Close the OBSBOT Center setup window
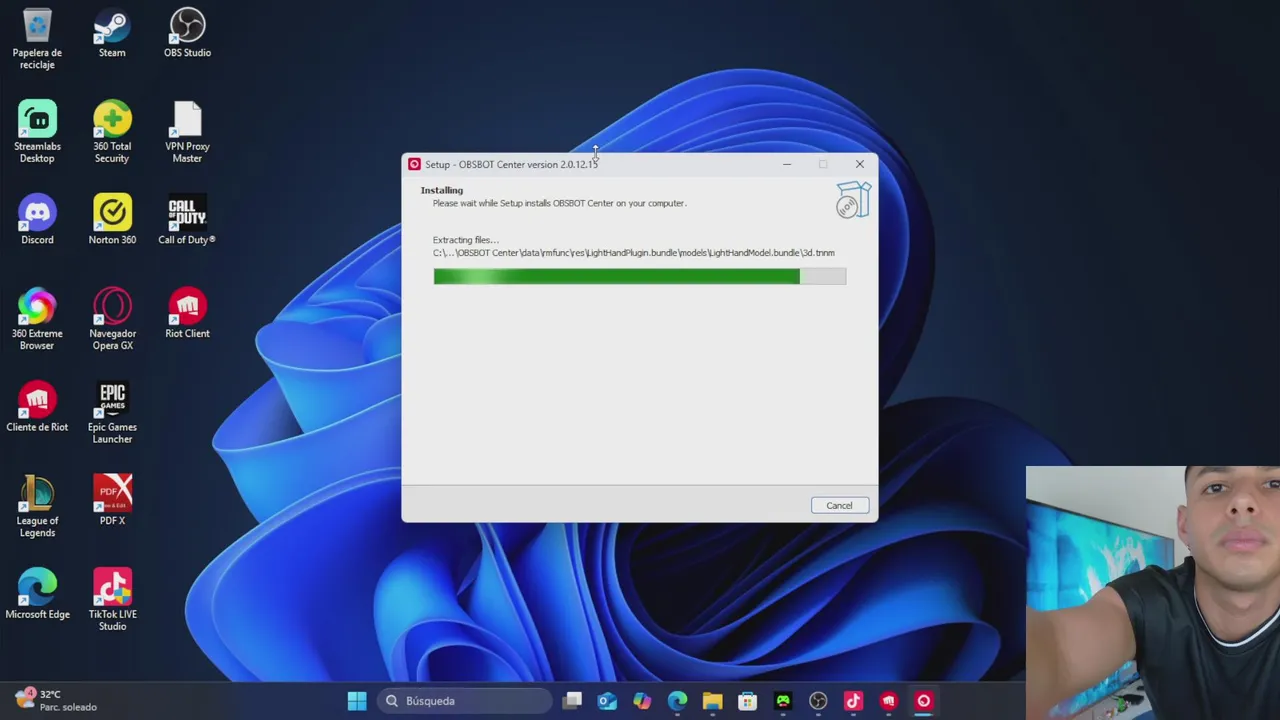The width and height of the screenshot is (1280, 720). (x=859, y=164)
